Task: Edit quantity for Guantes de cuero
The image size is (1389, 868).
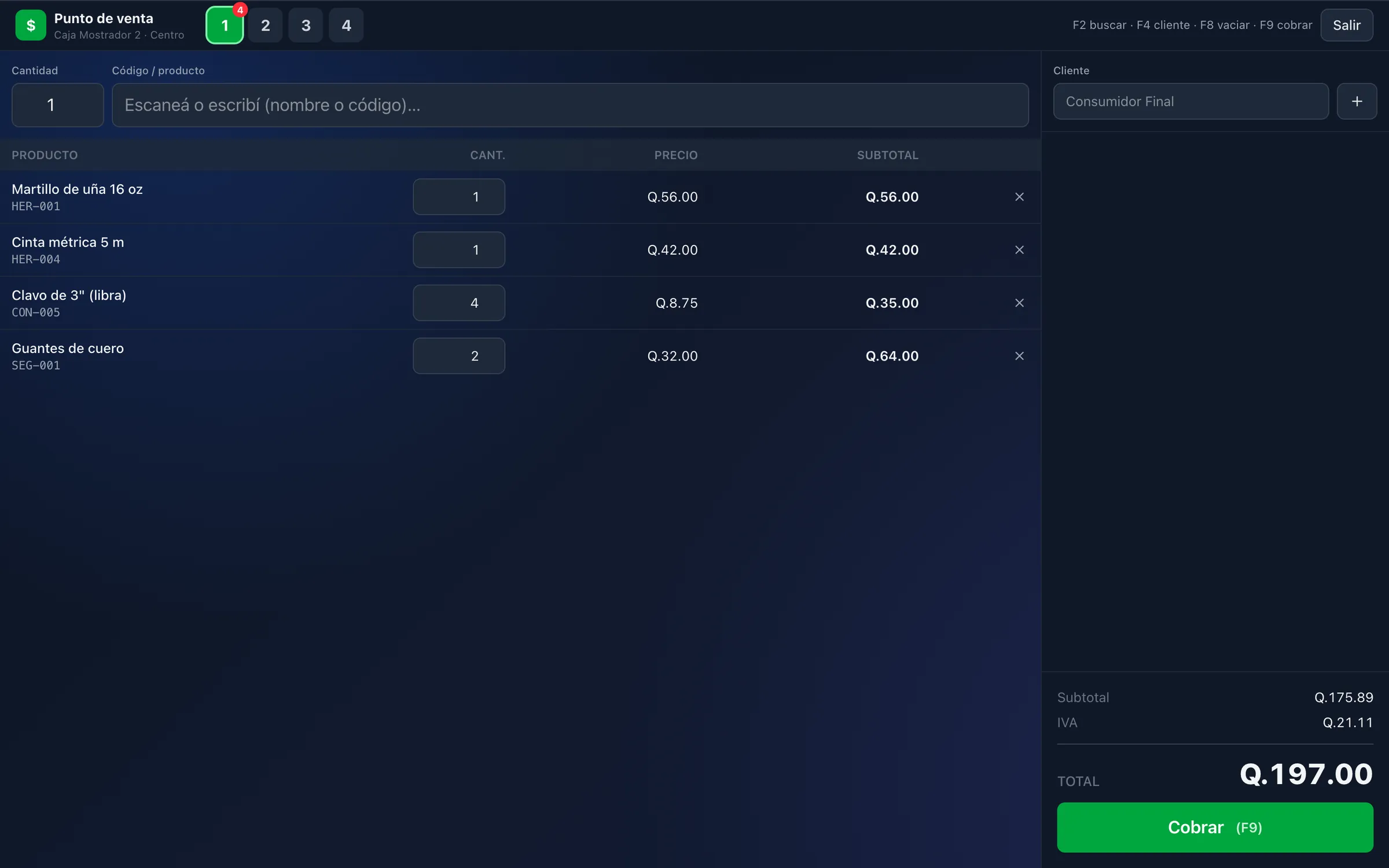Action: point(458,356)
